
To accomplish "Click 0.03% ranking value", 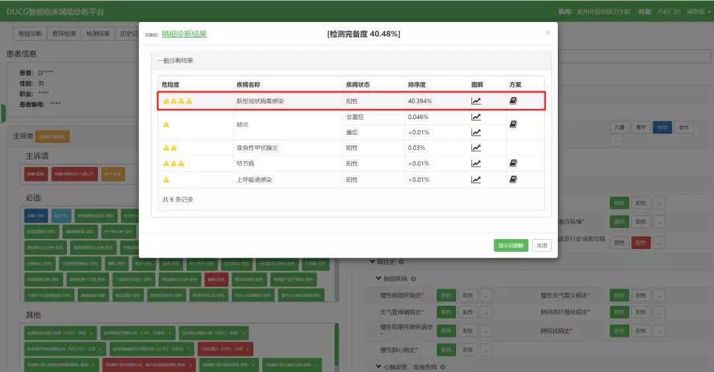I will (416, 148).
